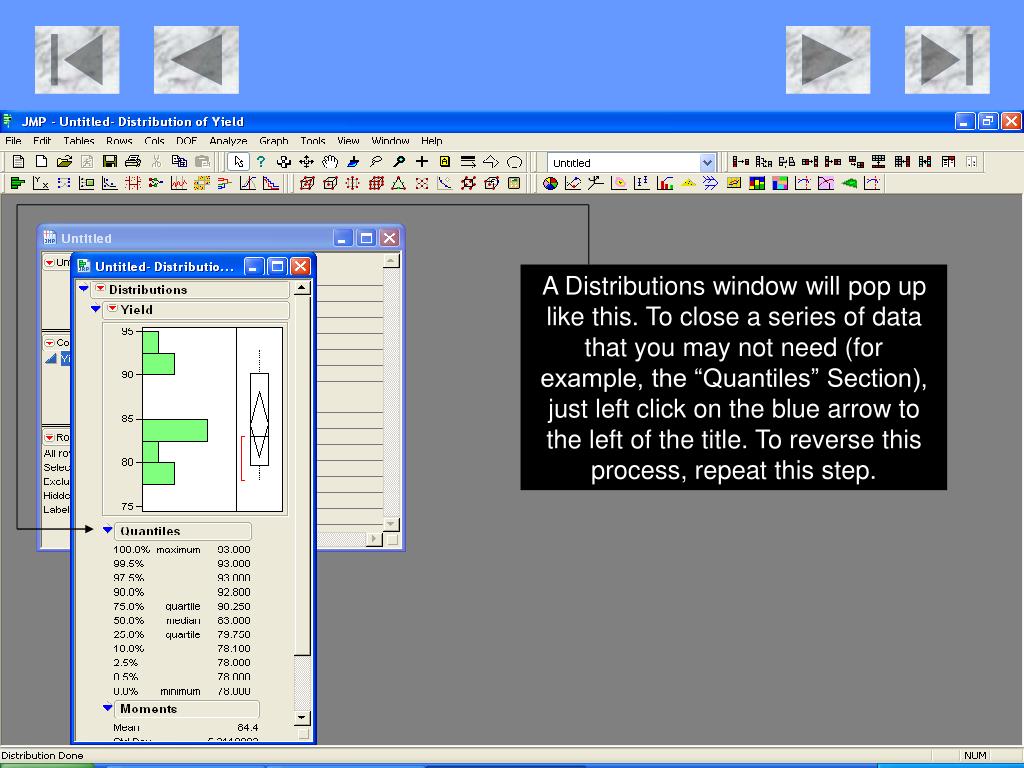Go to the next slide
This screenshot has height=768, width=1024.
[827, 59]
